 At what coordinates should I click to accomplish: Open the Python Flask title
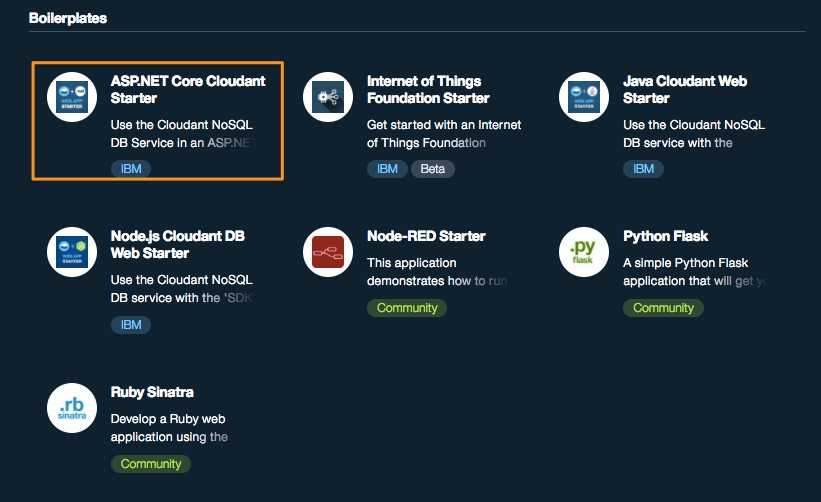tap(665, 236)
